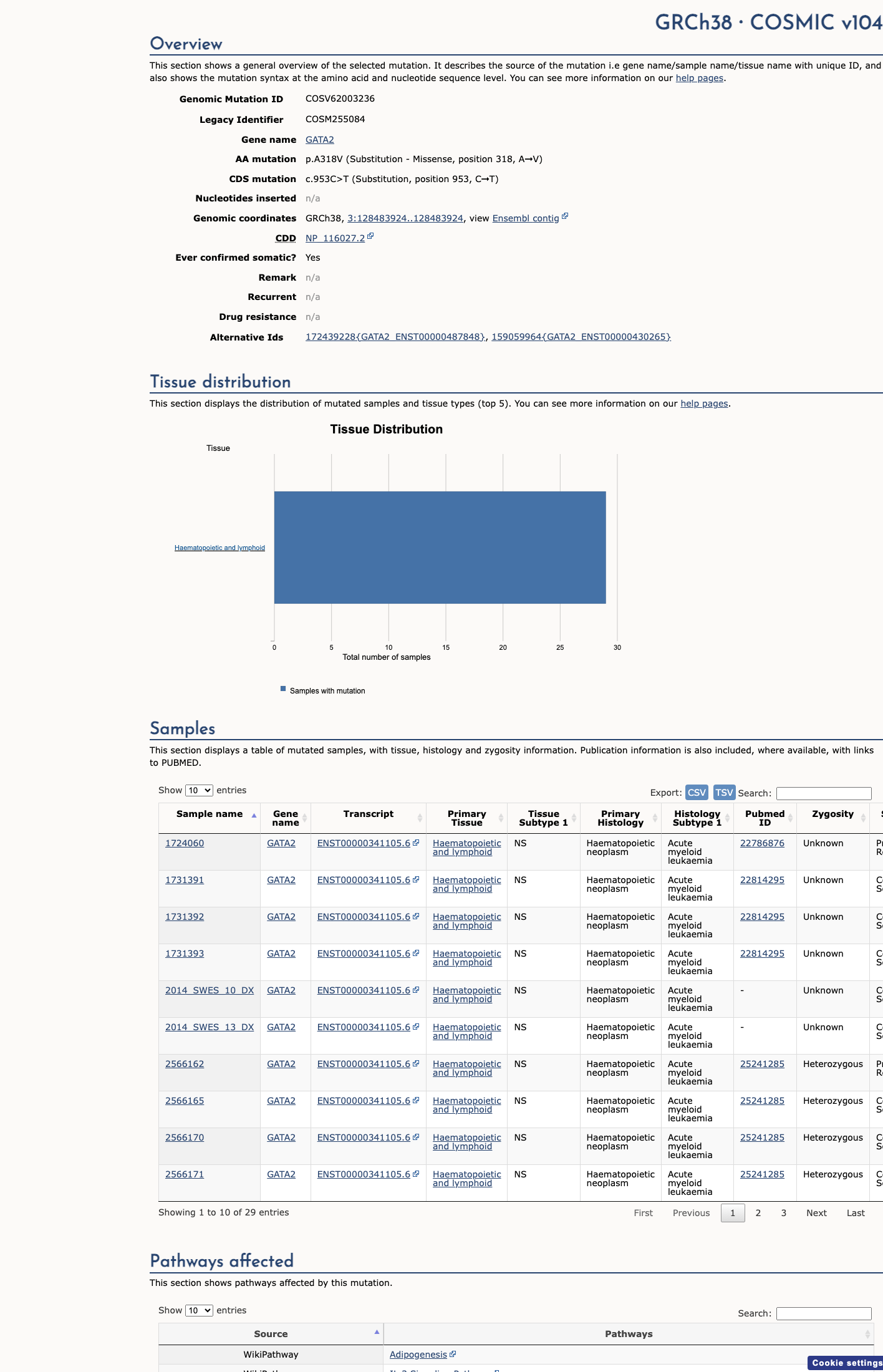Open Pubmed ID 22814295 in row 1731391

(x=762, y=880)
